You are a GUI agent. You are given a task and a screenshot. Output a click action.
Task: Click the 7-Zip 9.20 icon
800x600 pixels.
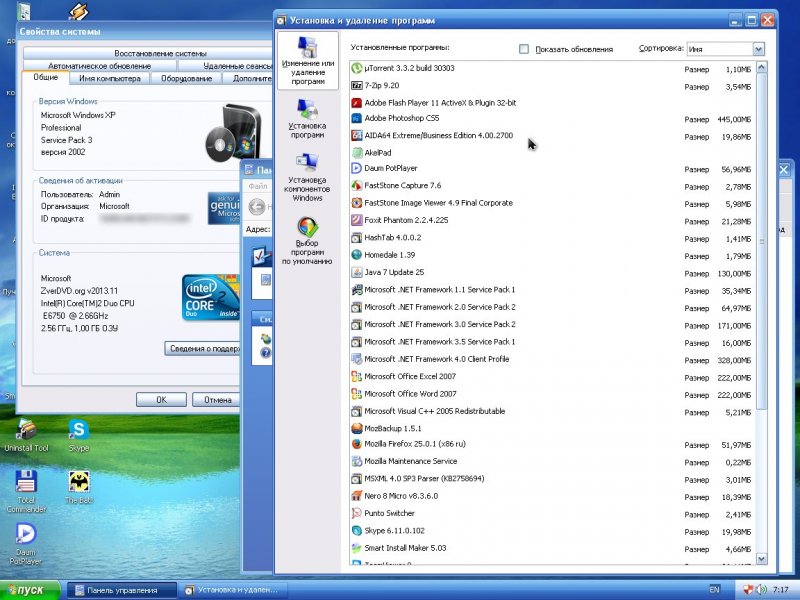(x=357, y=85)
